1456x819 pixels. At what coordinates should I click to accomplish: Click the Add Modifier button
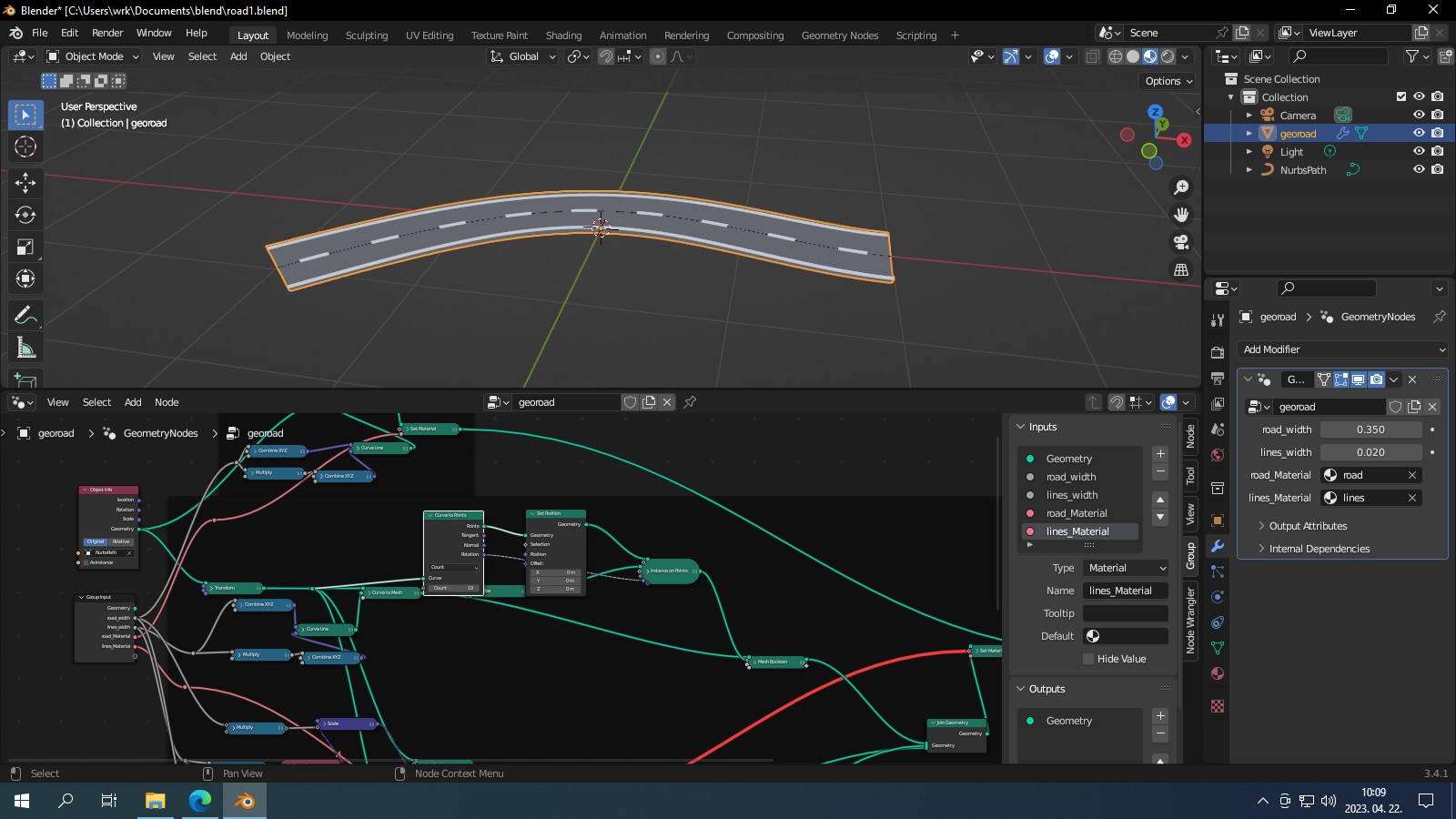click(x=1343, y=349)
